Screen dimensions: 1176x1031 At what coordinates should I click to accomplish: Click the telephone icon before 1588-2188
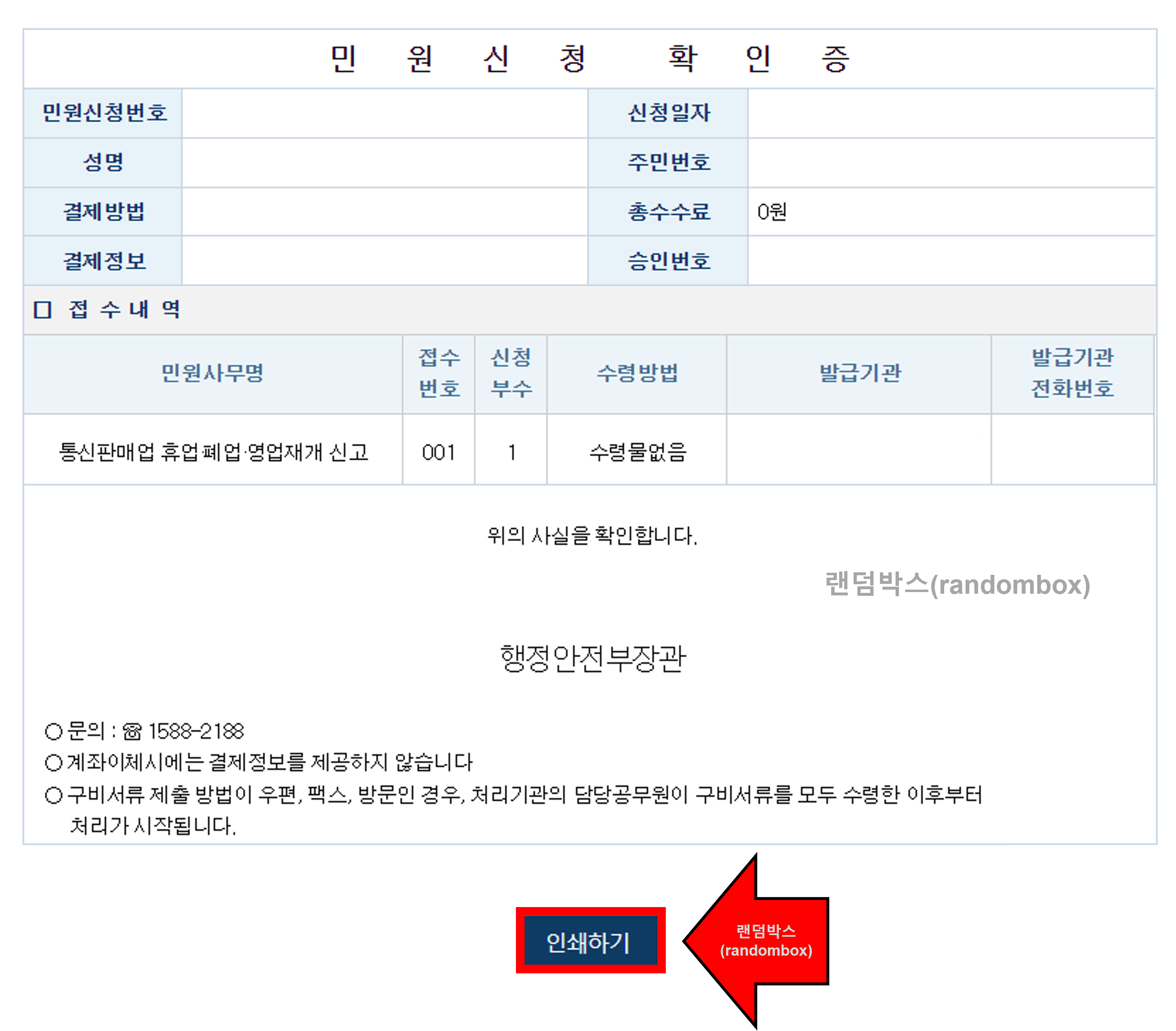[132, 732]
